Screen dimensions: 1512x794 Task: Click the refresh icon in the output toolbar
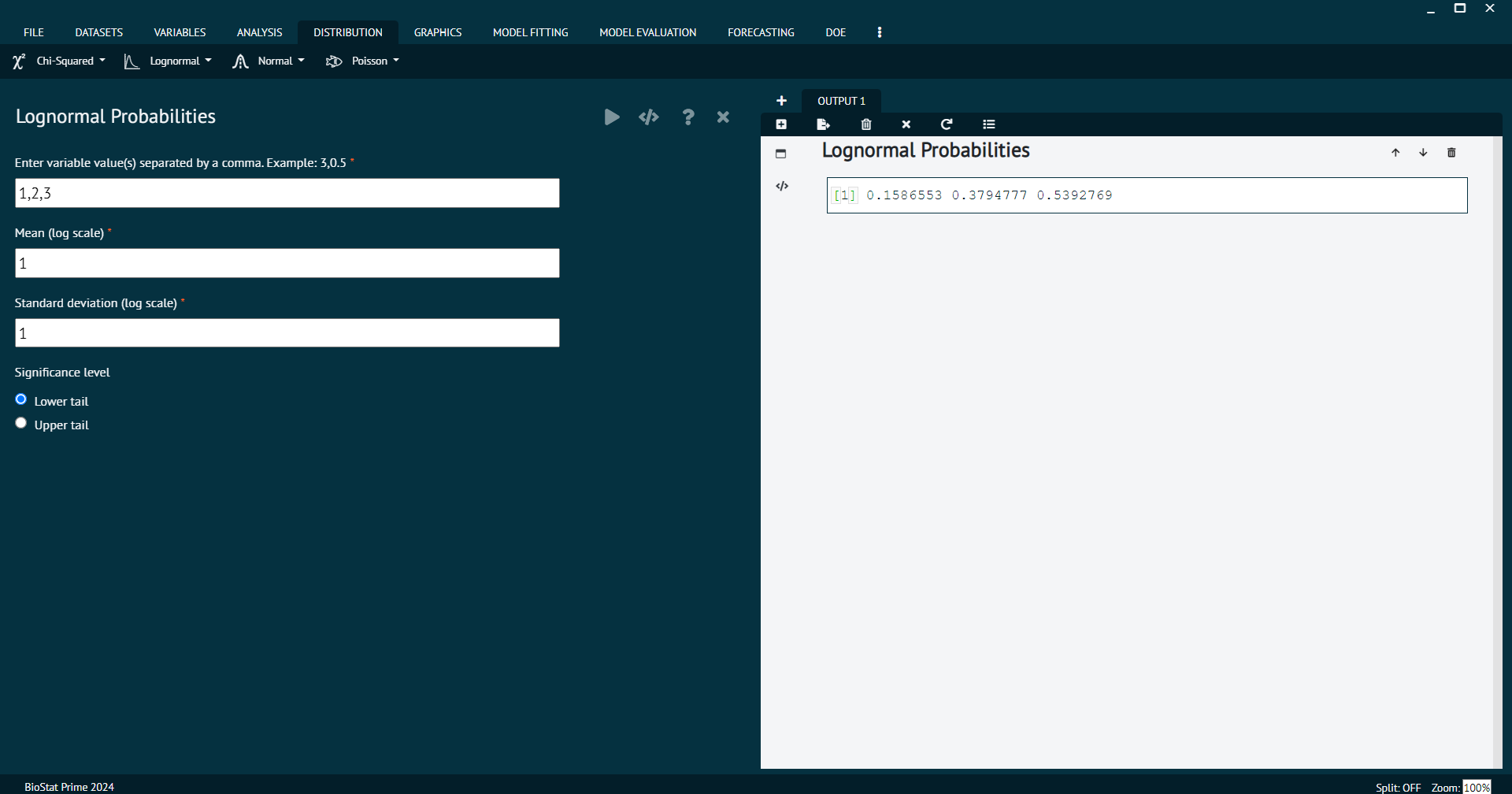(x=947, y=124)
